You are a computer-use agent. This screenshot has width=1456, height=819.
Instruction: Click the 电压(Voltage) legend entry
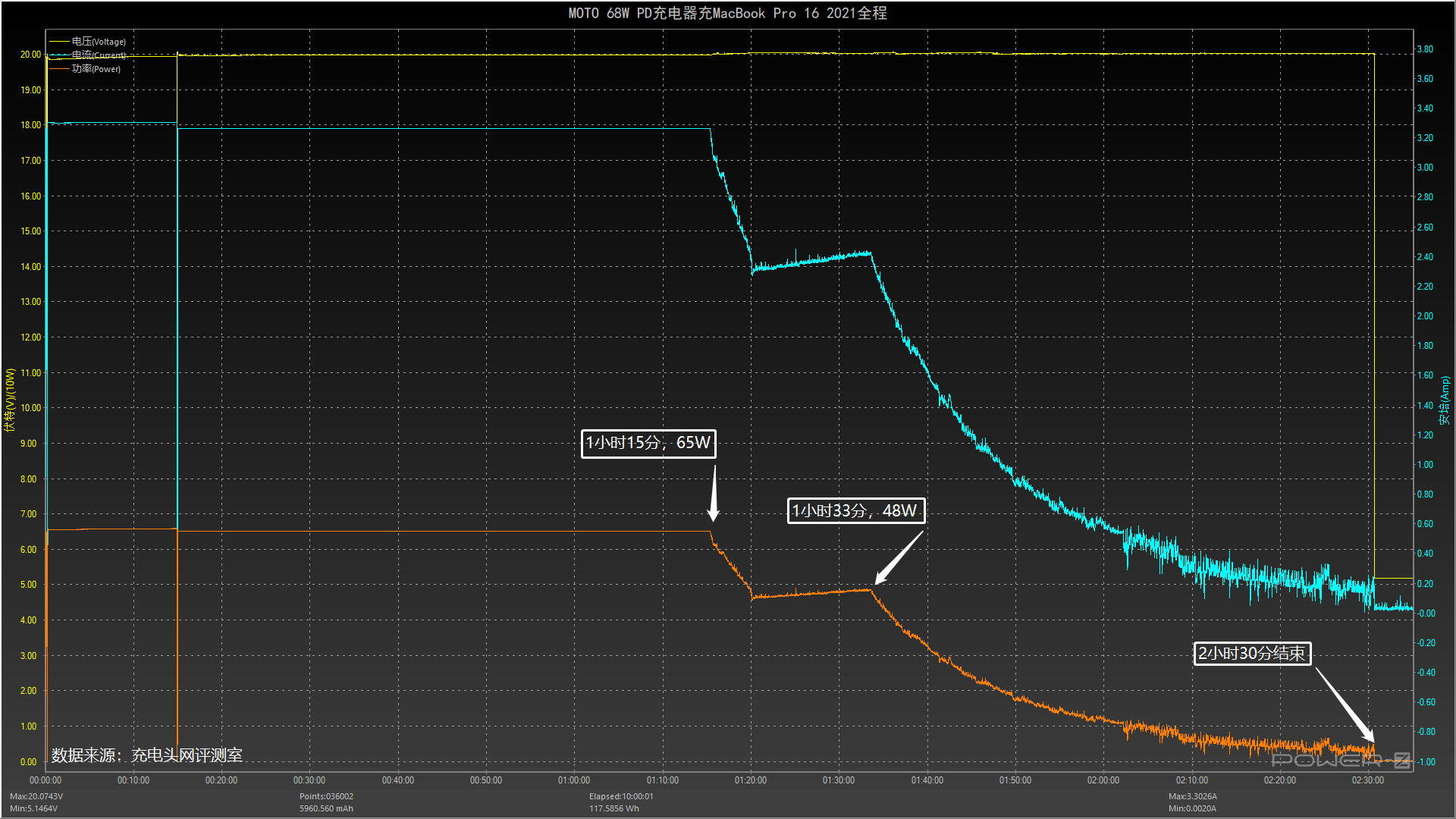(x=87, y=42)
